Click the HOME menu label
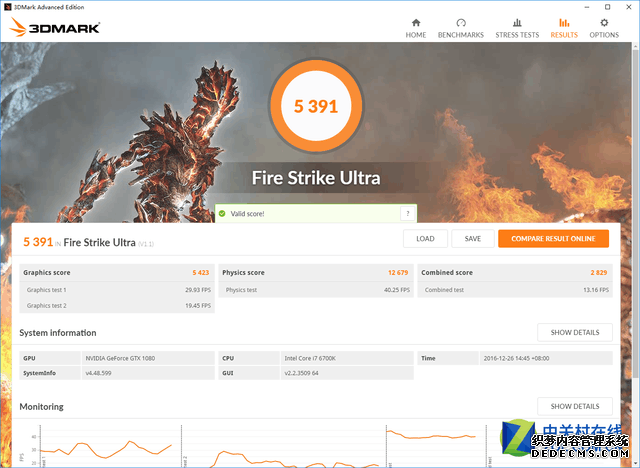 [x=416, y=35]
